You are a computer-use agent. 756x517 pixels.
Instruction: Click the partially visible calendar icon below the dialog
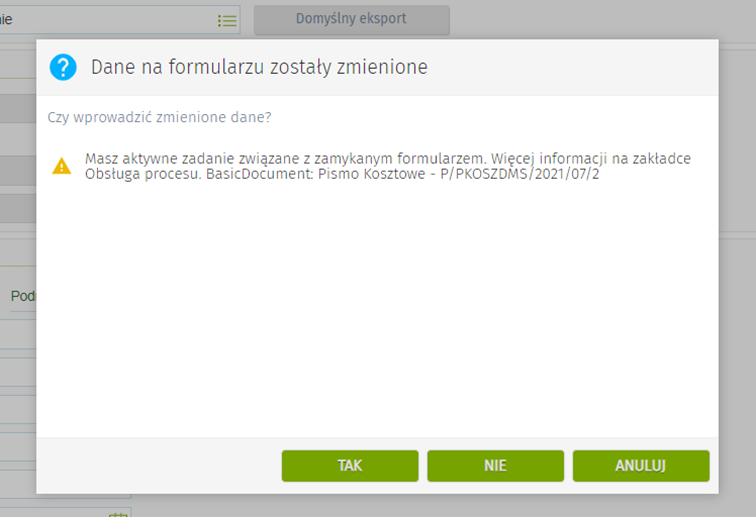pos(117,513)
